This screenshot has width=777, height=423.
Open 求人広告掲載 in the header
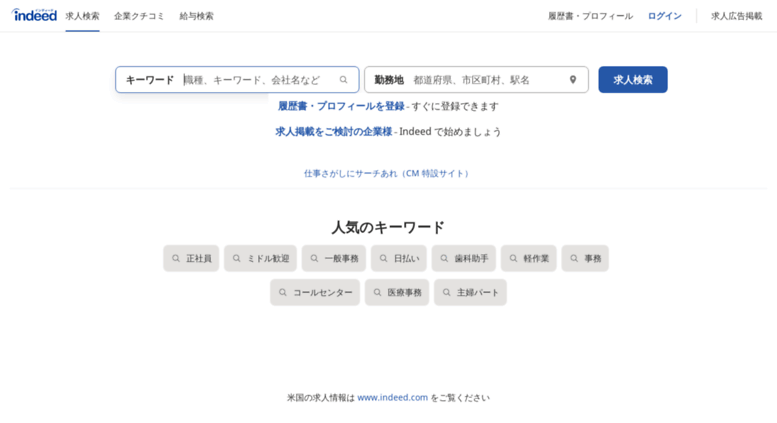(736, 16)
